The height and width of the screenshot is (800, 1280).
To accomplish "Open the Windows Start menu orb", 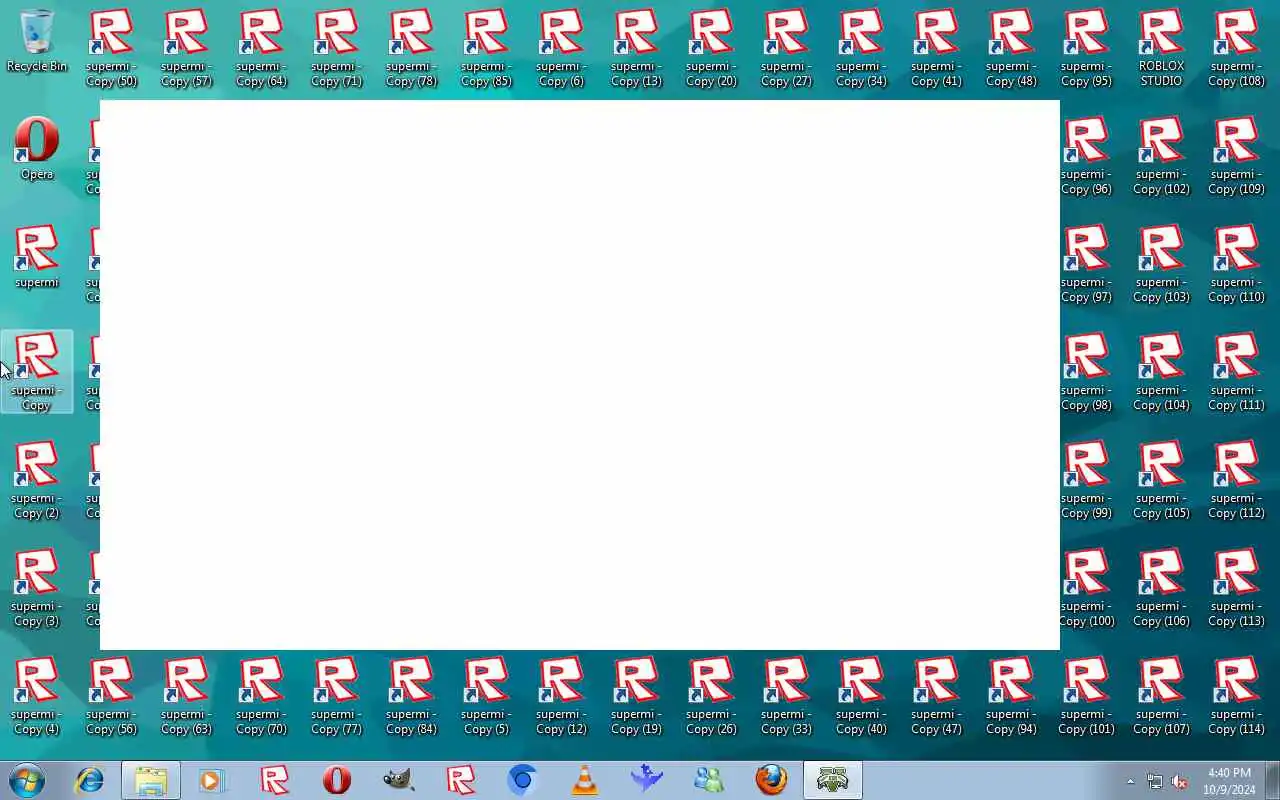I will (x=26, y=780).
